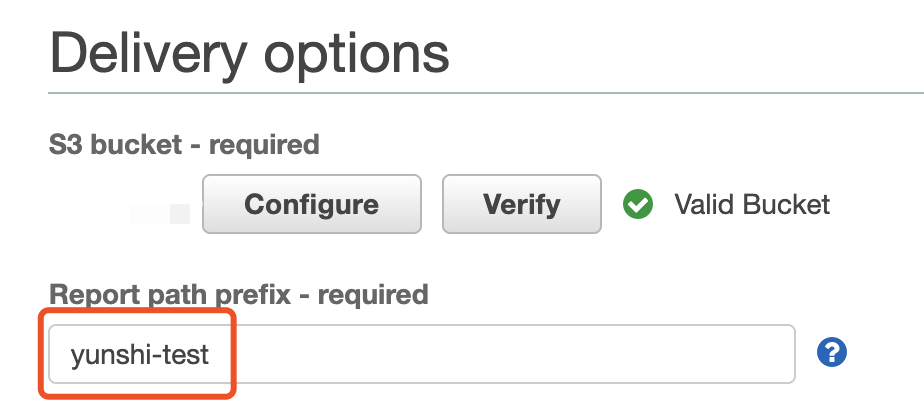Viewport: 924px width, 406px height.
Task: Click the word options in the heading
Action: [357, 57]
